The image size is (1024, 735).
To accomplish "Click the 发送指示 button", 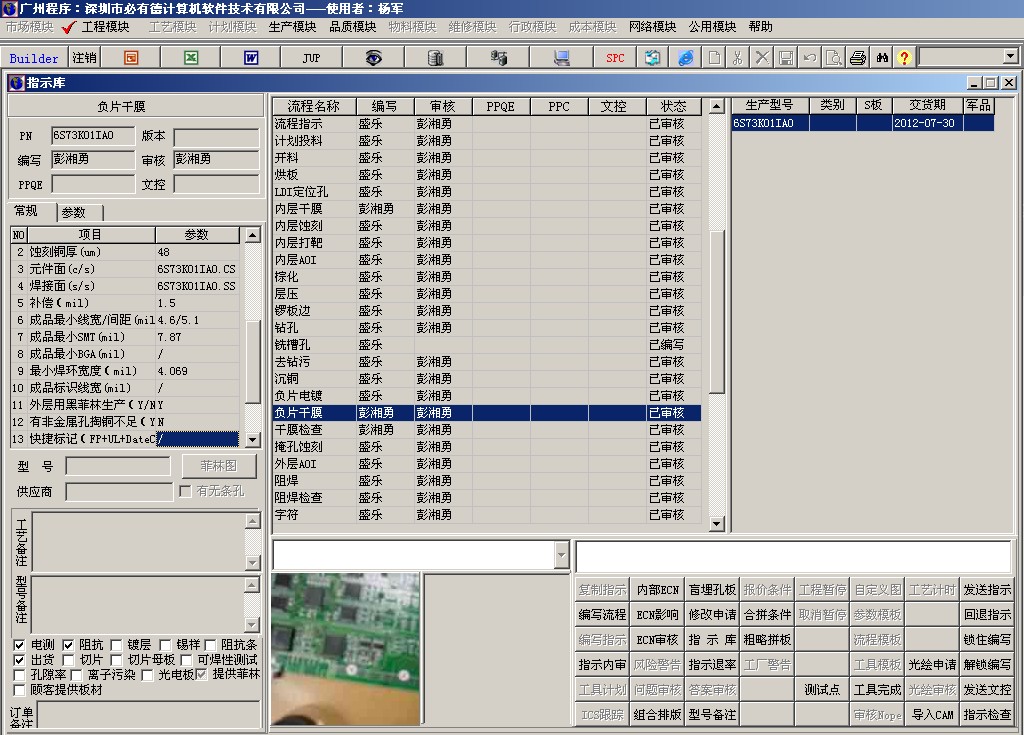I will [987, 589].
